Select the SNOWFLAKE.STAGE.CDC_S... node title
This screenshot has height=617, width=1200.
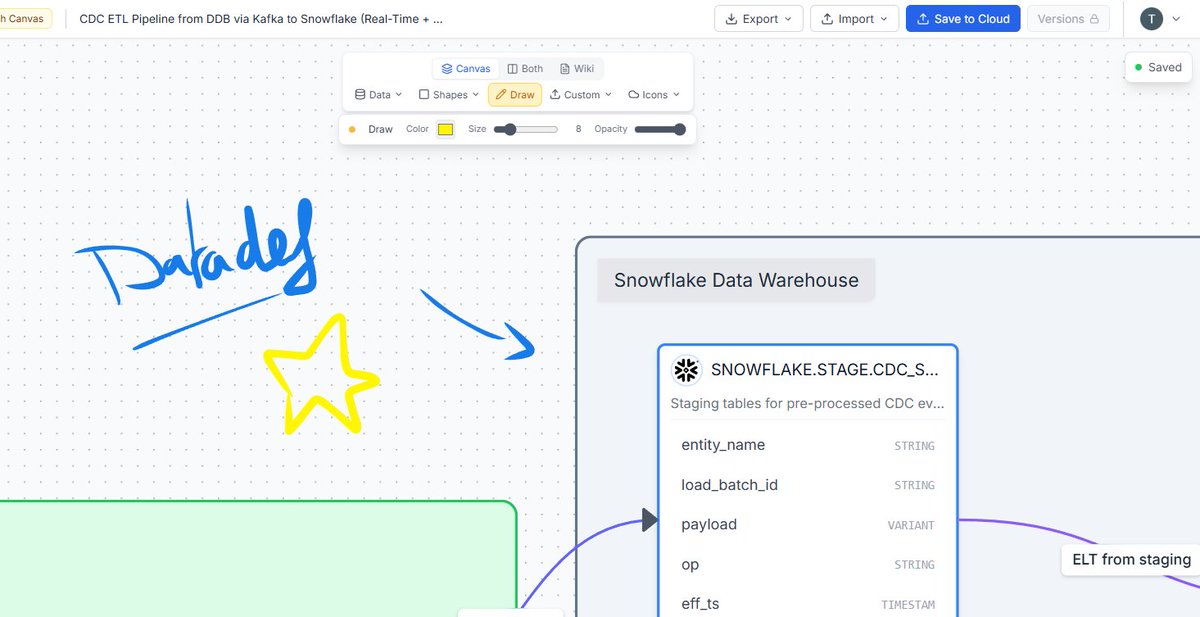[x=825, y=370]
